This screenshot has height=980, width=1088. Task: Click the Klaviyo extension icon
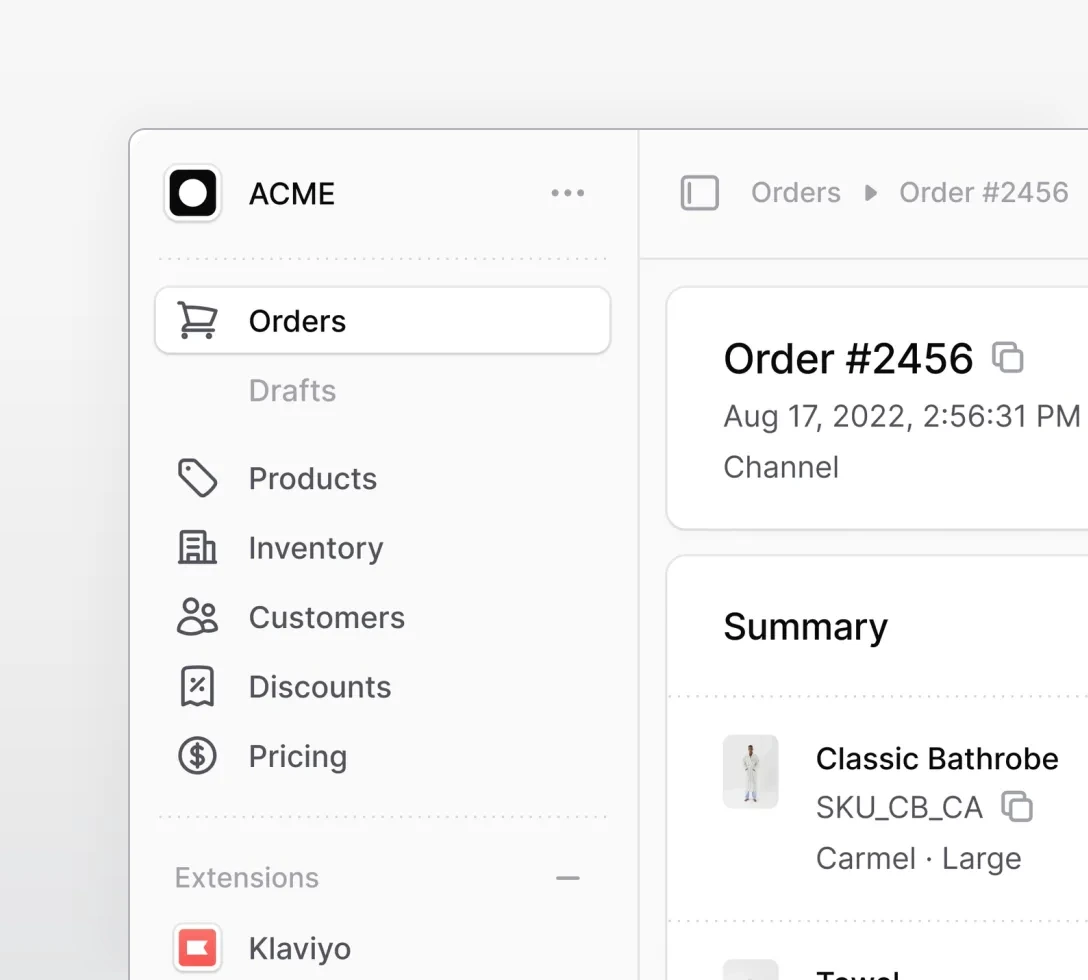tap(198, 947)
